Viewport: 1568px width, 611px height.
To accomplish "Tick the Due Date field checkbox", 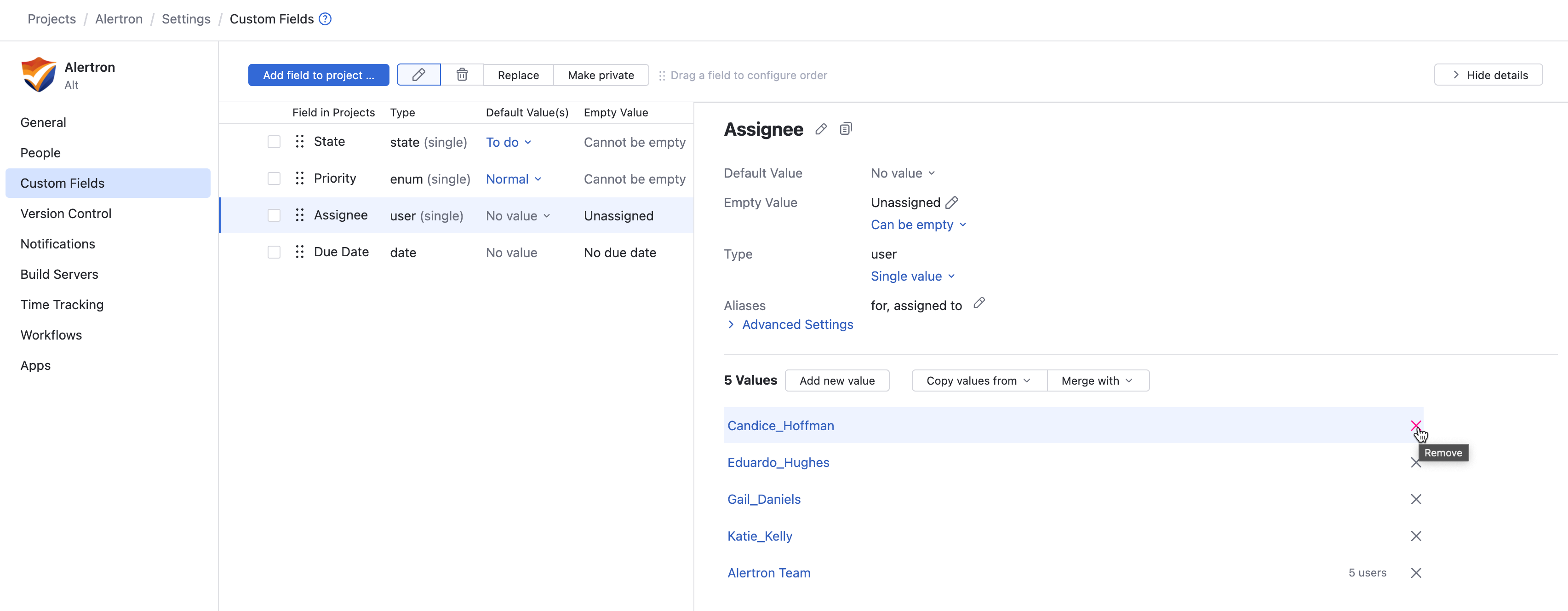I will pos(274,252).
